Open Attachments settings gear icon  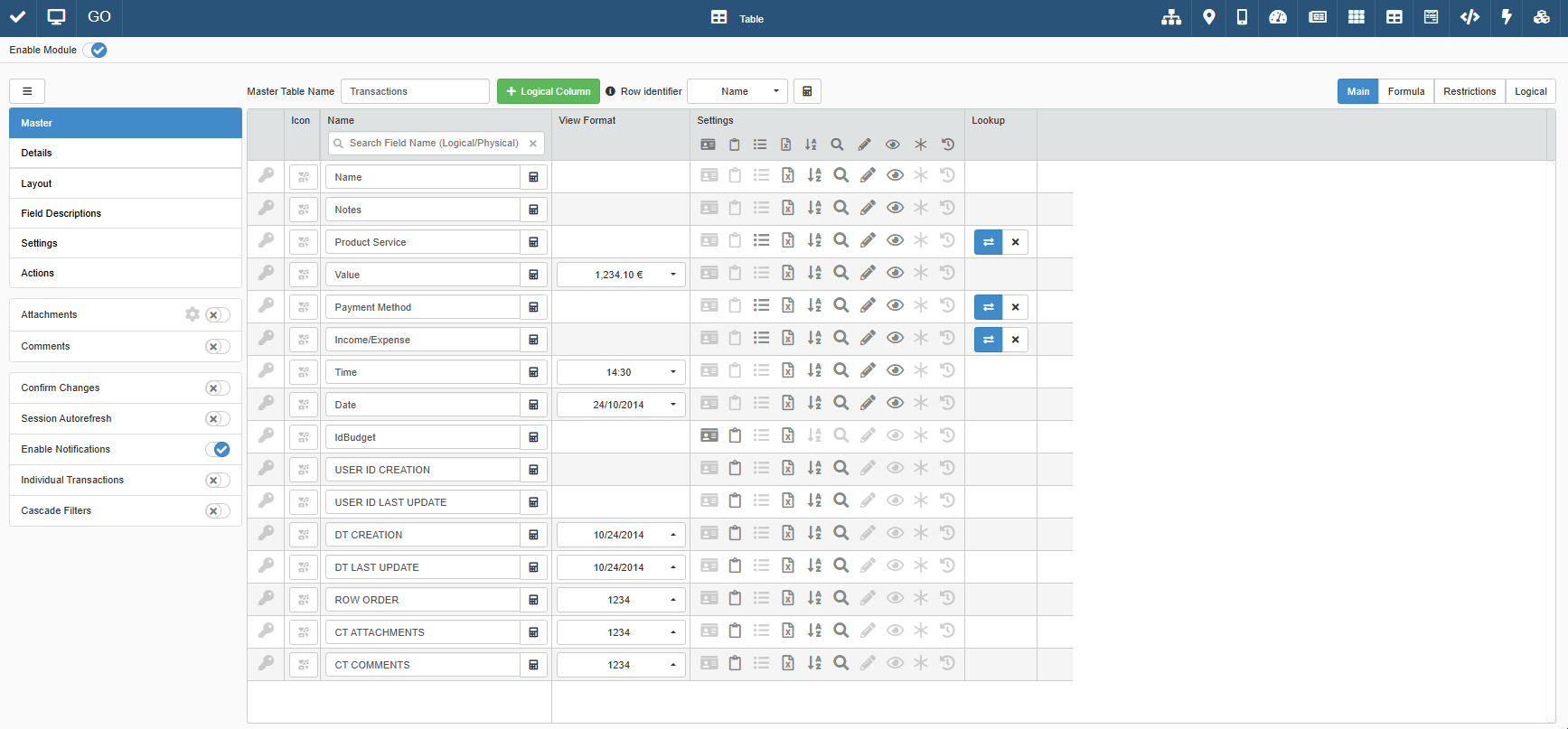tap(192, 314)
